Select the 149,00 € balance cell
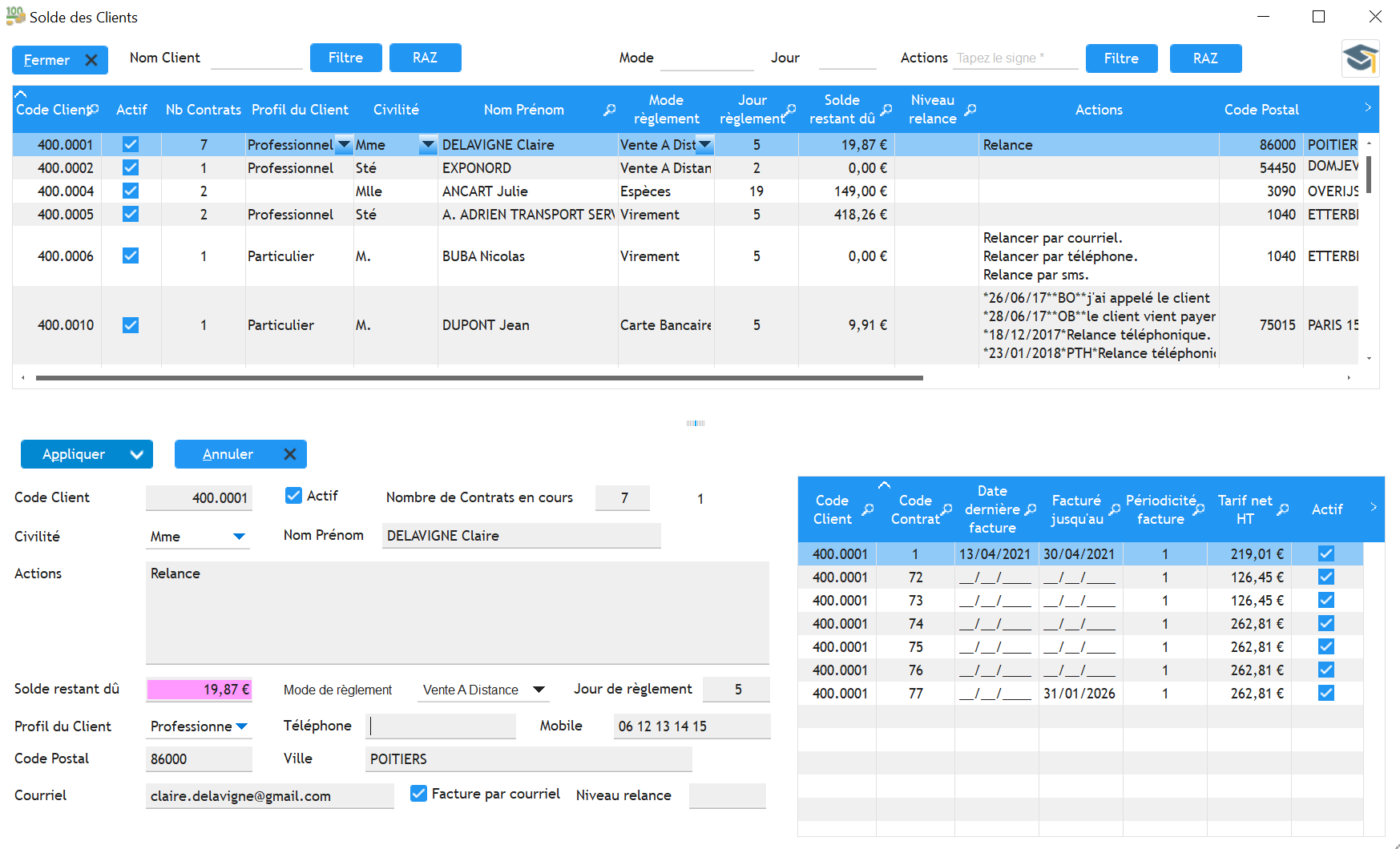 (x=846, y=191)
